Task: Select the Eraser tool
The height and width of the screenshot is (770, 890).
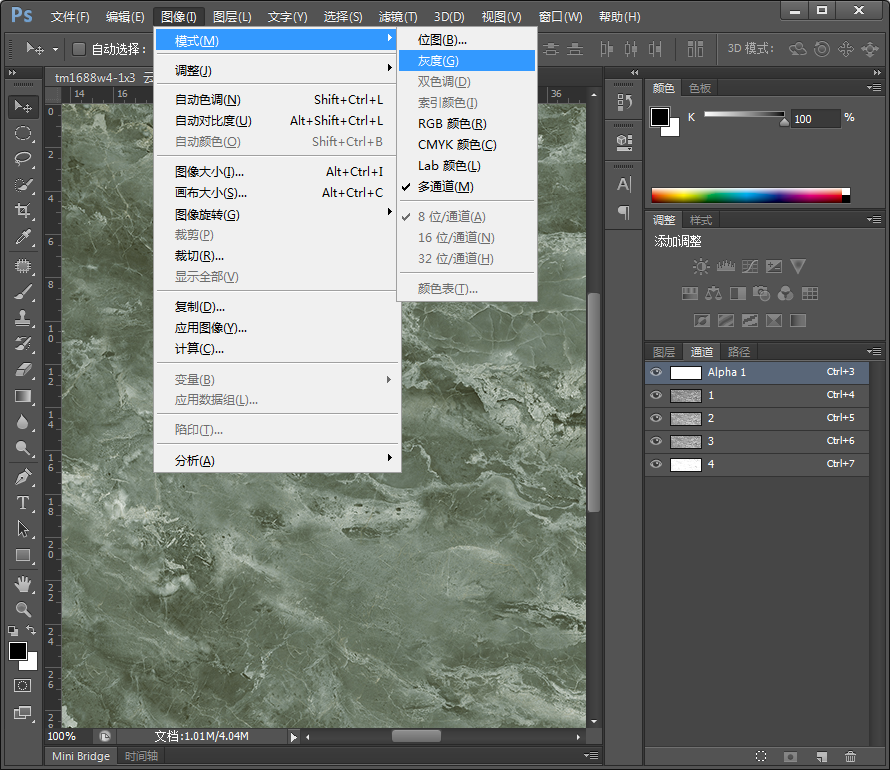Action: (x=23, y=370)
